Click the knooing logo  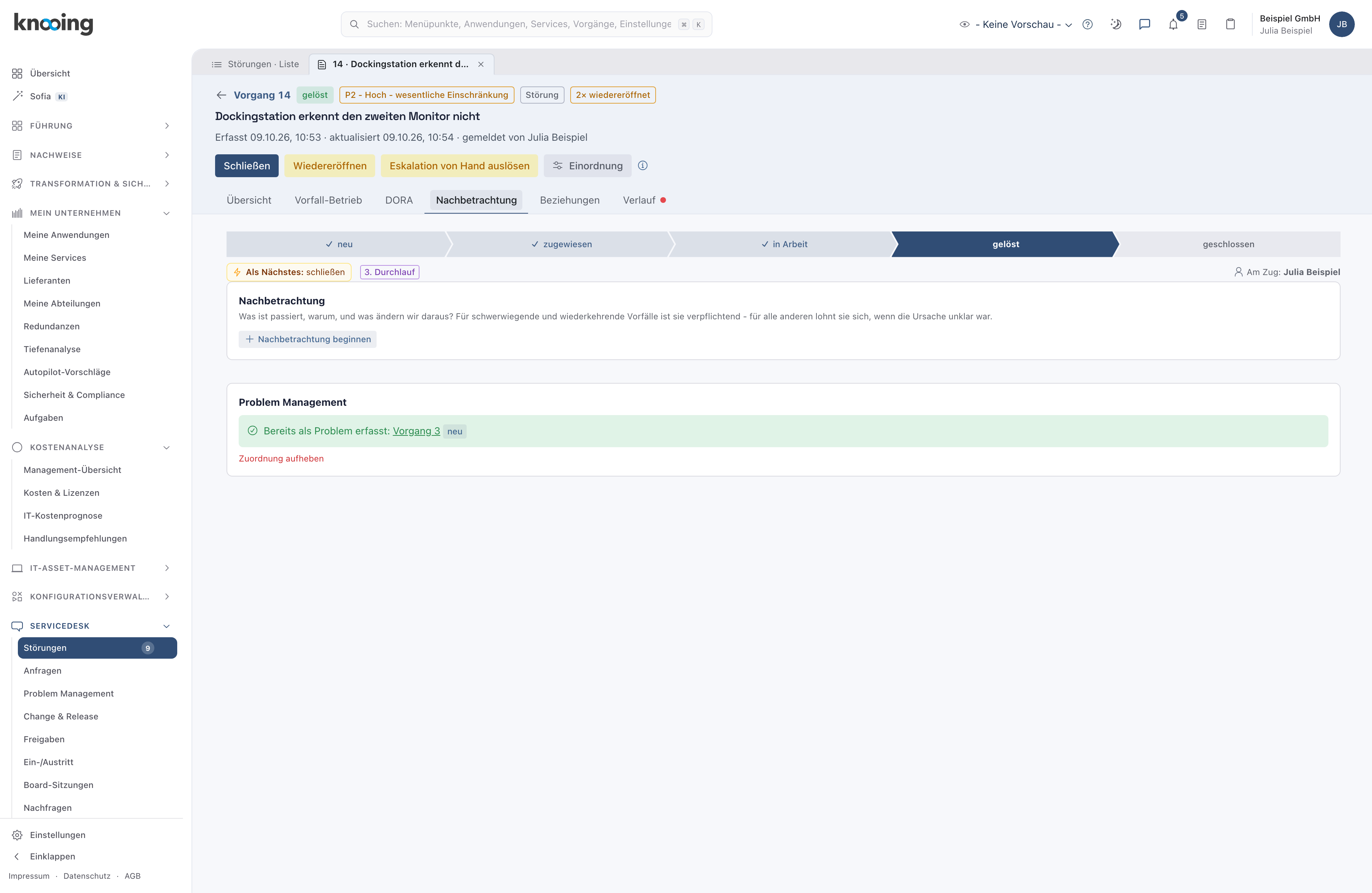pyautogui.click(x=54, y=24)
